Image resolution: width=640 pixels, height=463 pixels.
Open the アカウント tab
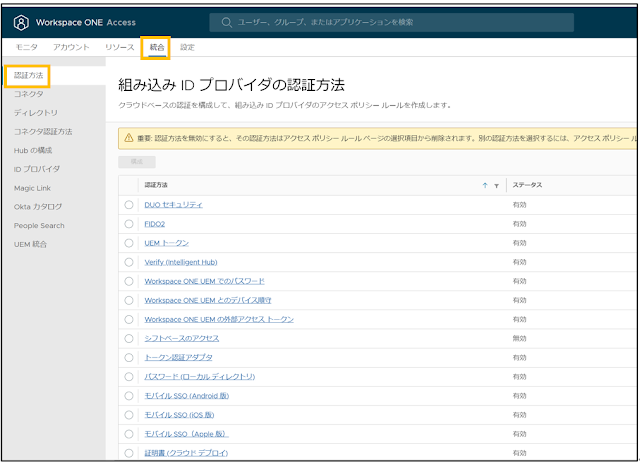coord(71,47)
